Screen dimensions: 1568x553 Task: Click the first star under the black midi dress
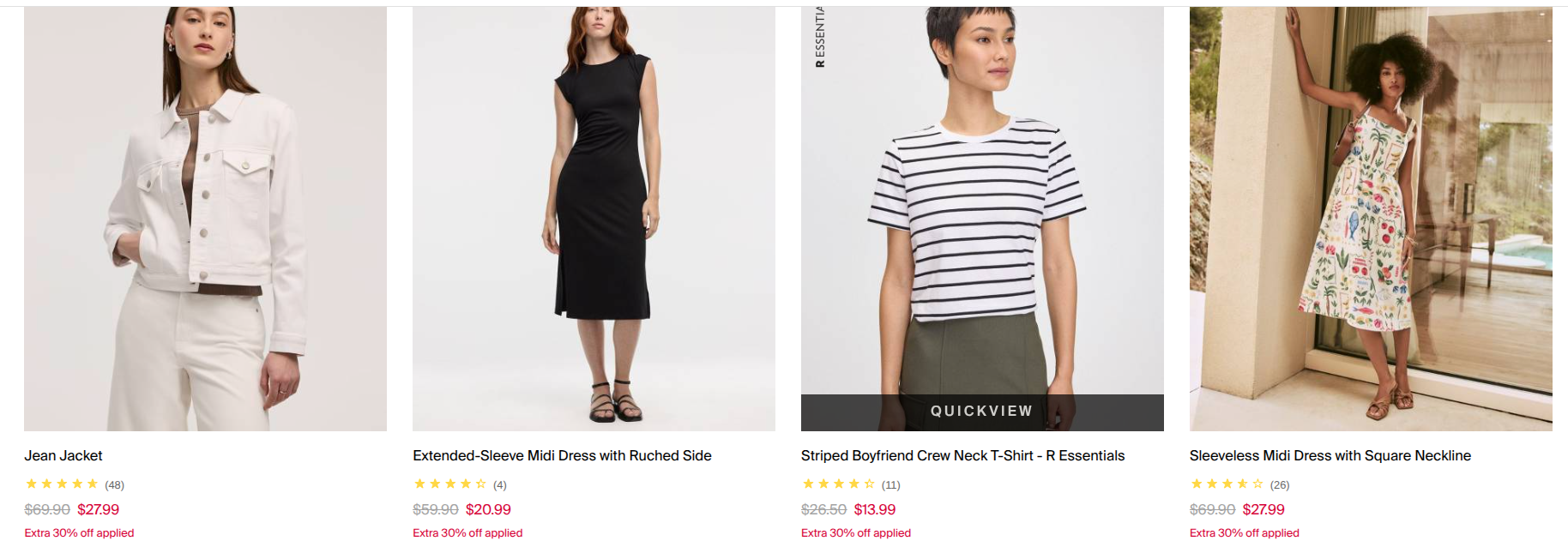pyautogui.click(x=418, y=484)
